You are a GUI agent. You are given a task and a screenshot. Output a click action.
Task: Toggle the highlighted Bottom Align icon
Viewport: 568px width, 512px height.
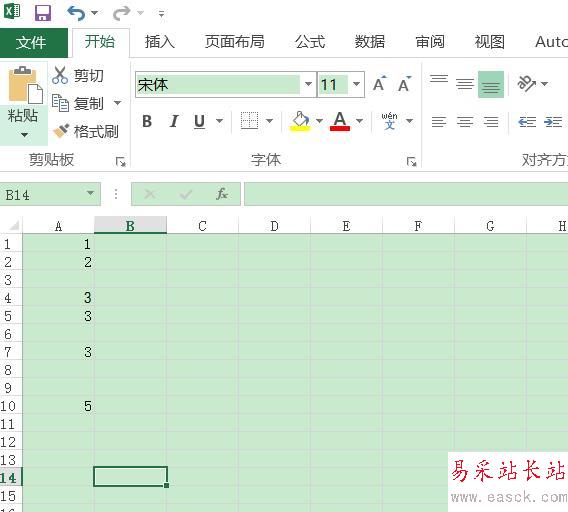[x=491, y=84]
